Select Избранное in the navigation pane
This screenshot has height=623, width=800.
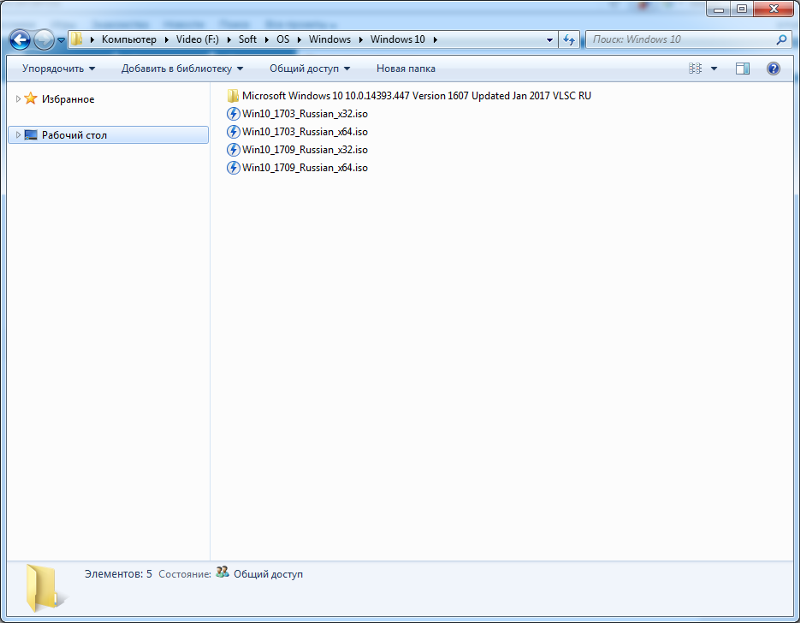[x=68, y=99]
